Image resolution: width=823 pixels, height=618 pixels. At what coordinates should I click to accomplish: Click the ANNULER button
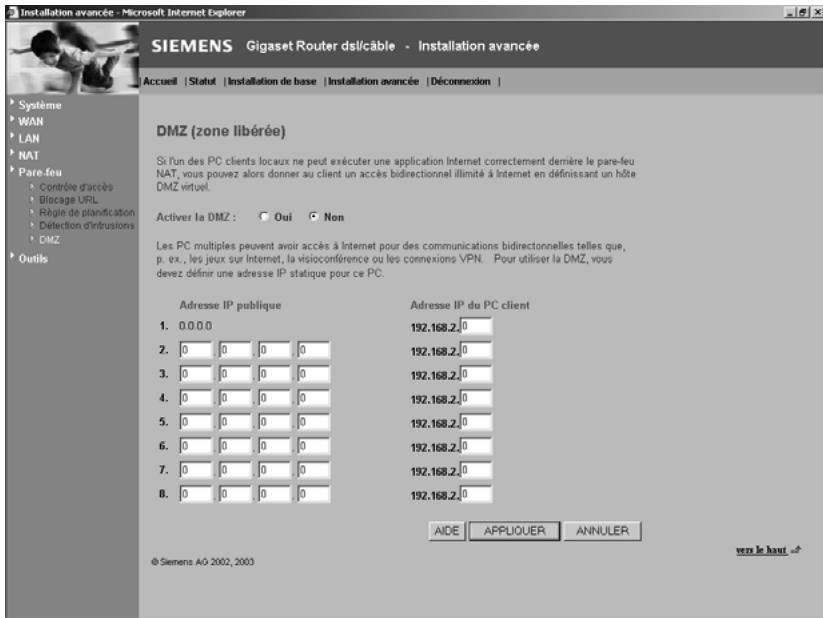[603, 531]
